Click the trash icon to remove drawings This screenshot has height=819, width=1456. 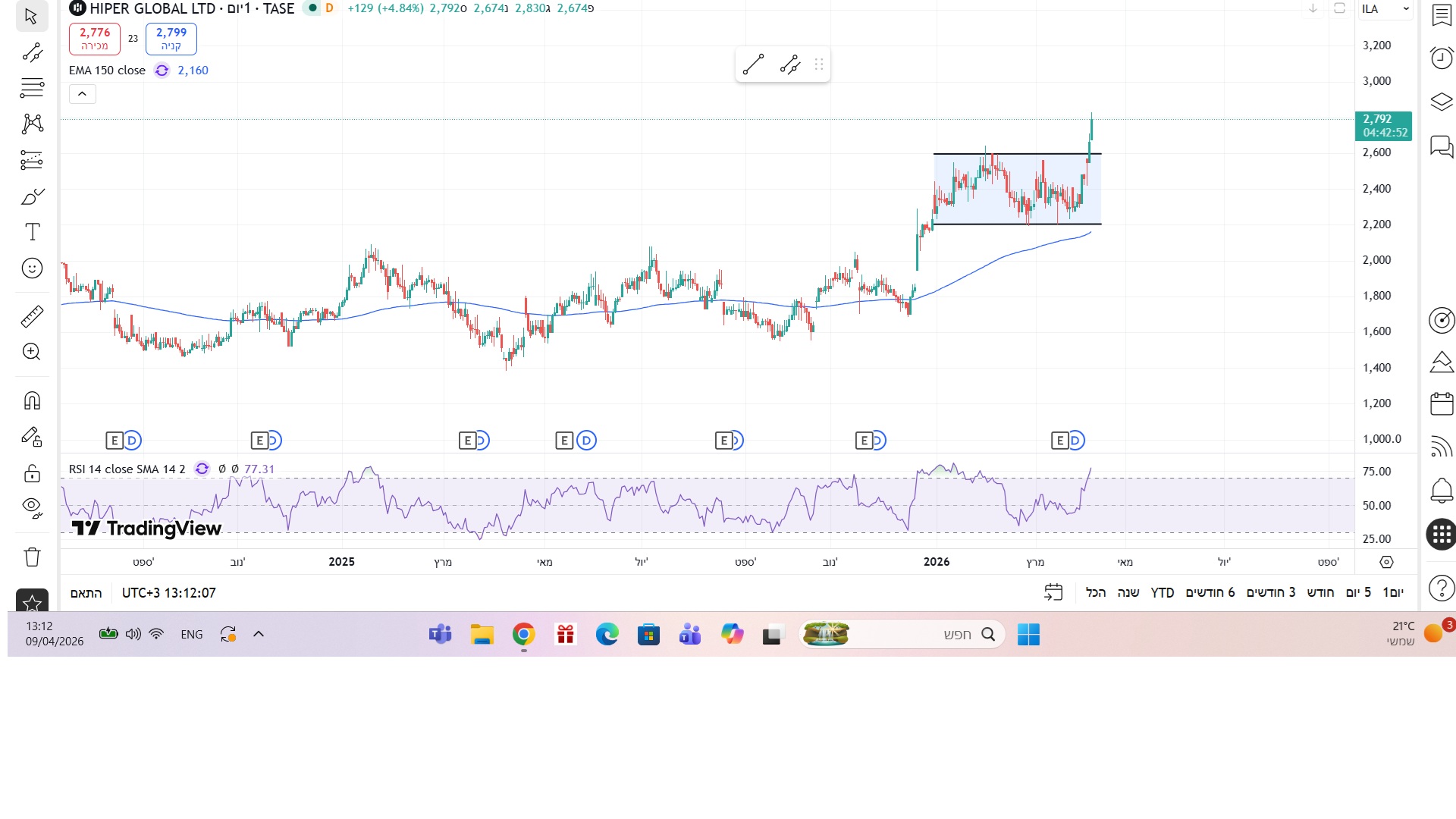[32, 557]
